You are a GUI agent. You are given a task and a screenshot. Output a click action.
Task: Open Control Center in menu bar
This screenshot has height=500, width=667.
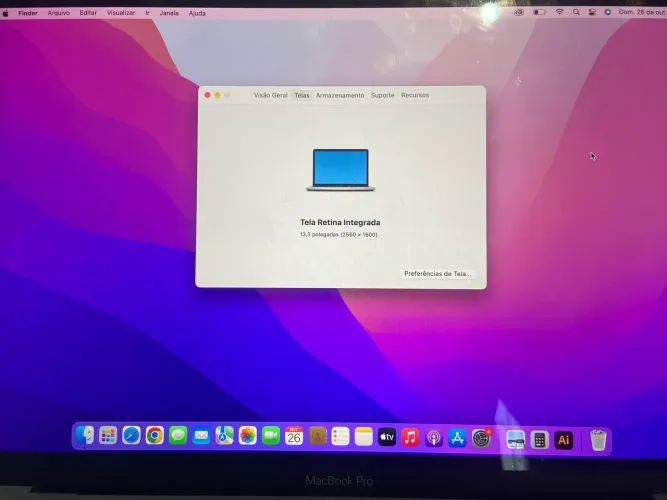coord(592,12)
